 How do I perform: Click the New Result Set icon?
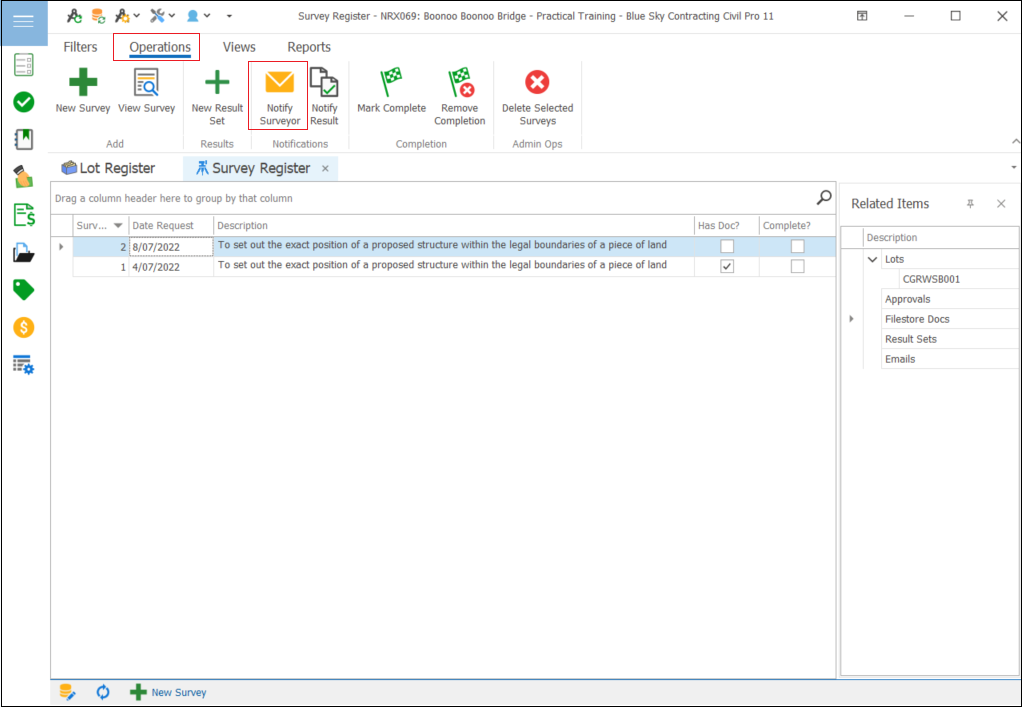point(217,83)
